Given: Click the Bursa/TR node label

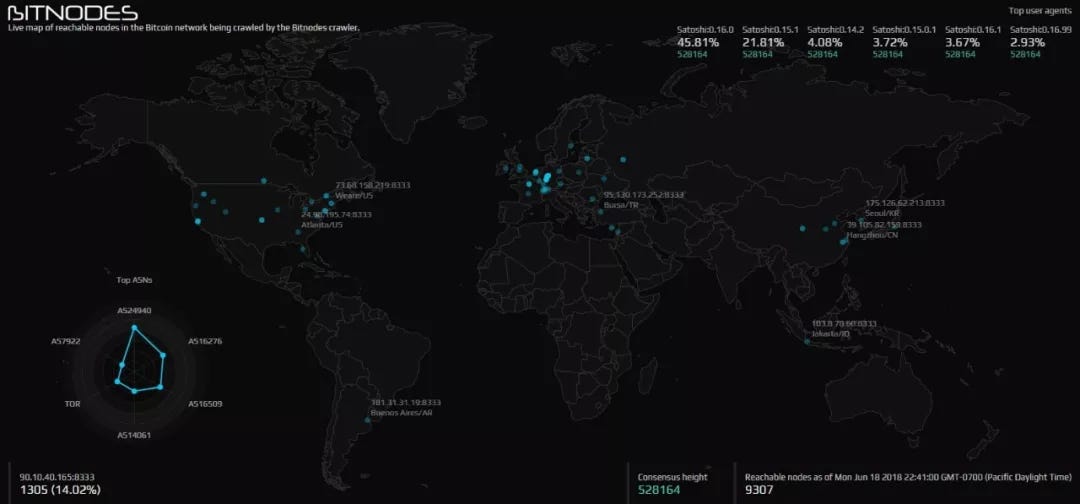Looking at the screenshot, I should (623, 205).
